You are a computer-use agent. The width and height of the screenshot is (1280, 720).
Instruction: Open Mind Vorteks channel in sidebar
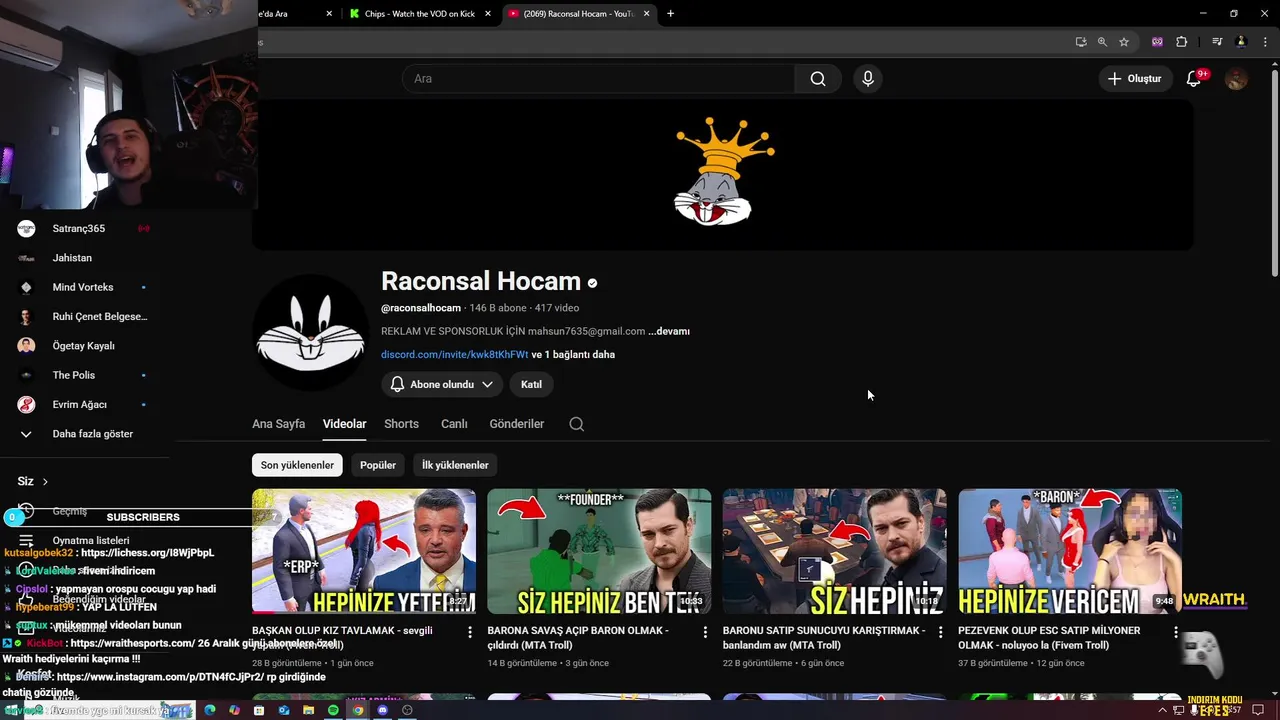[85, 287]
